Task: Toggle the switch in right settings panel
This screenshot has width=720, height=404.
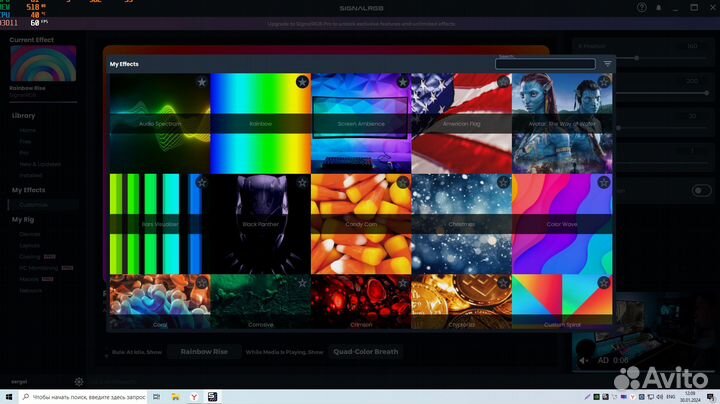Action: pyautogui.click(x=701, y=190)
